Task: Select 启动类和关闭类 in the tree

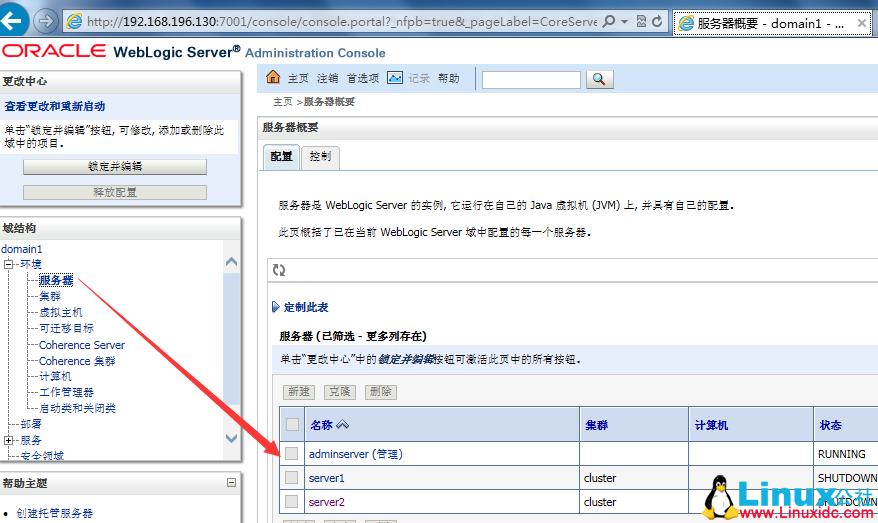Action: point(77,408)
